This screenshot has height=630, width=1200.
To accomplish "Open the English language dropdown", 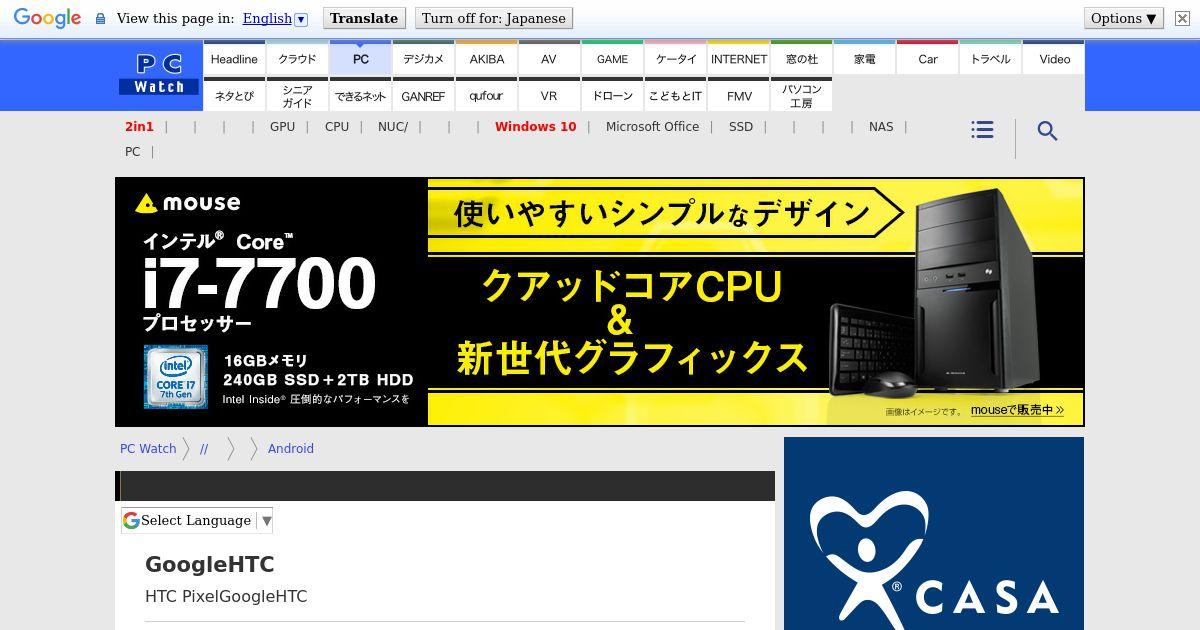I will [x=275, y=18].
